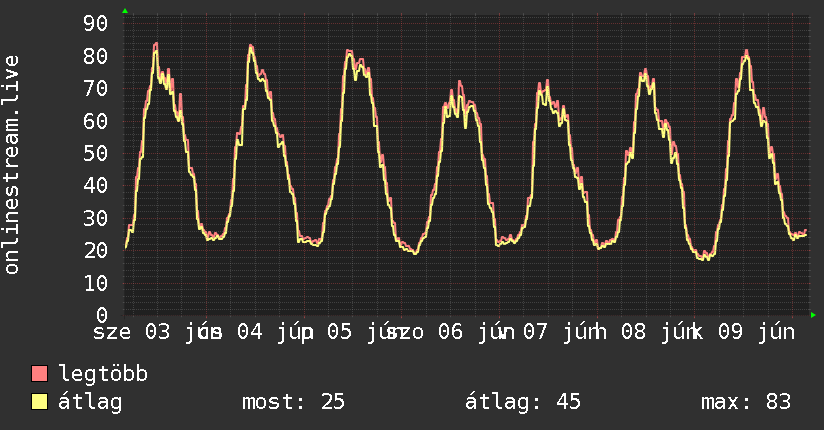This screenshot has height=430, width=824.
Task: Click the red legtöbb legend color swatch
Action: [39, 374]
